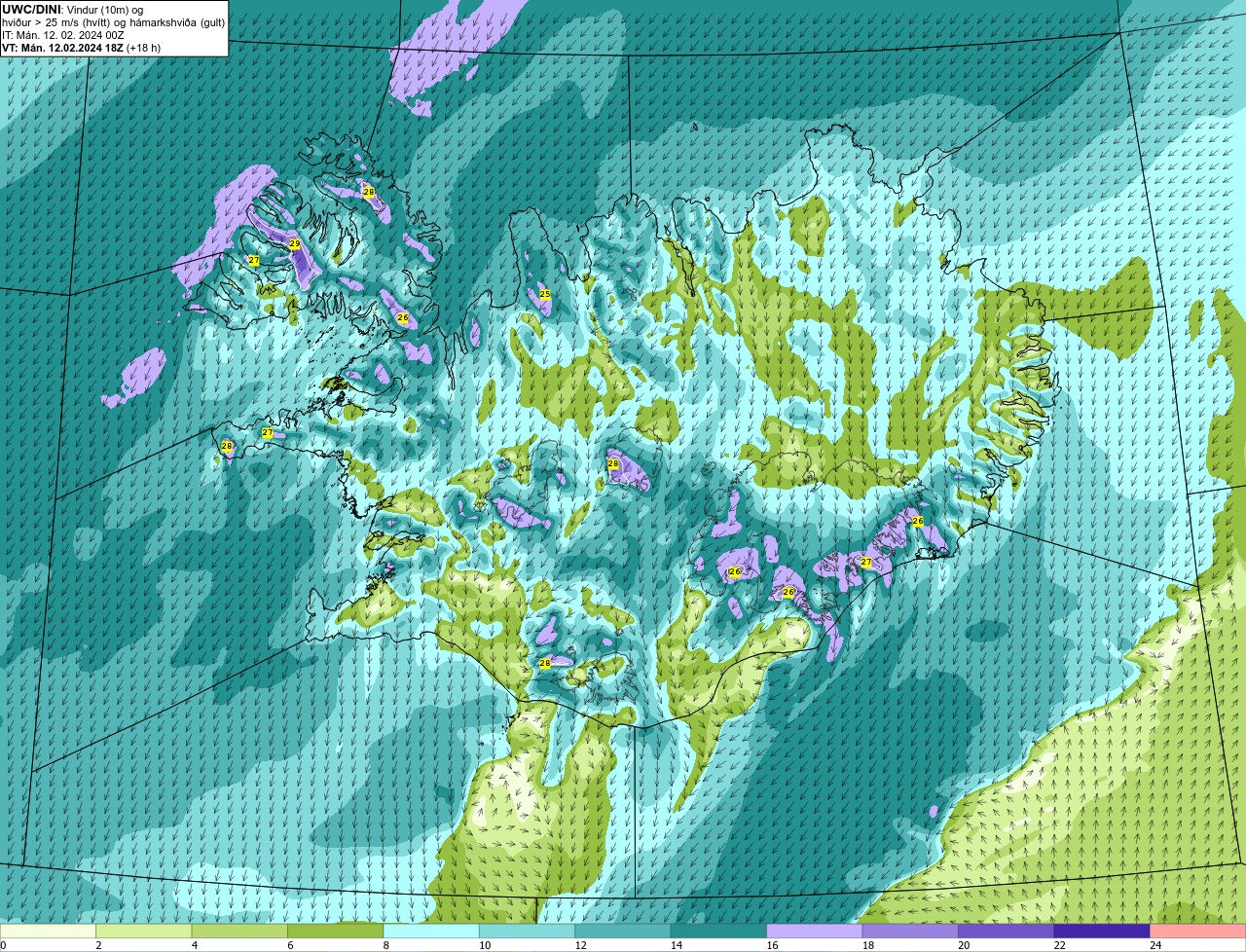
Task: Click the 22–24 m/s legend color swatch
Action: (1102, 931)
